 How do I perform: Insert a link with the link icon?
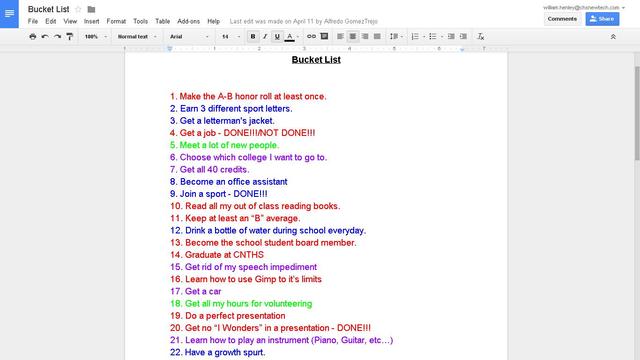(311, 37)
